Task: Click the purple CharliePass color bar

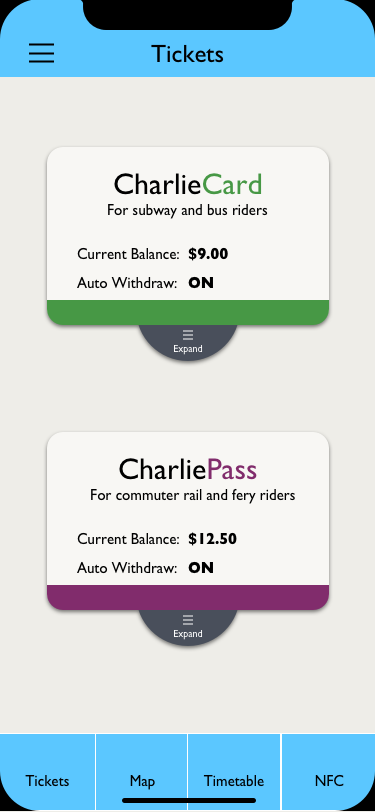Action: [x=188, y=597]
